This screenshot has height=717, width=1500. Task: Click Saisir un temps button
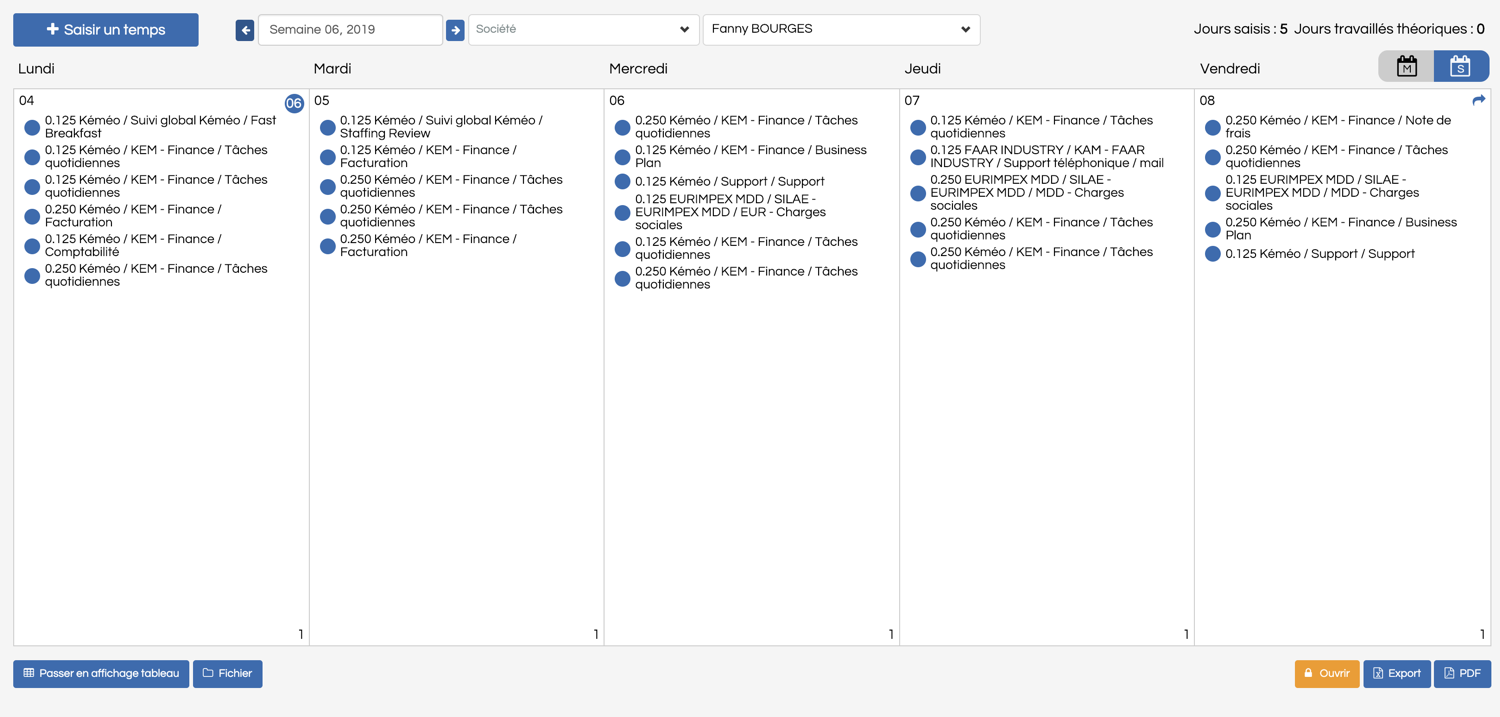point(106,30)
